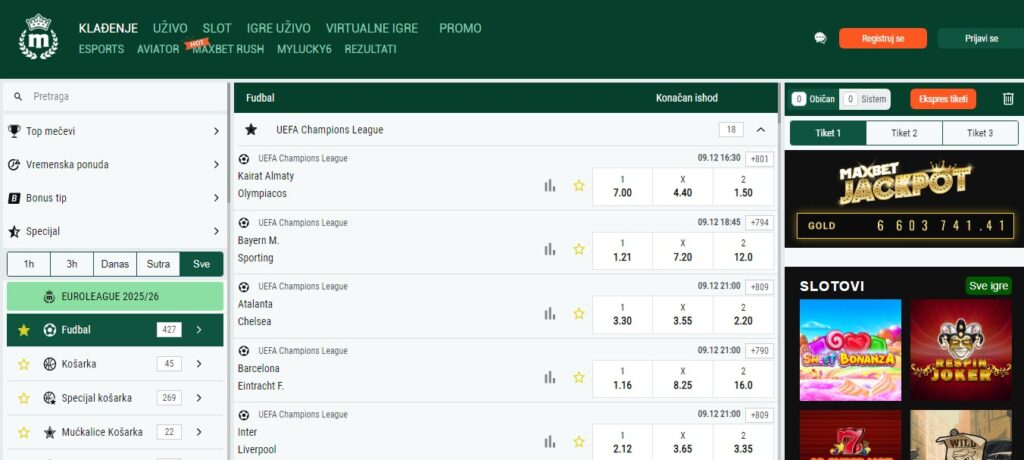Image resolution: width=1024 pixels, height=460 pixels.
Task: Open statistics for Inter vs Liverpool
Action: coord(550,442)
